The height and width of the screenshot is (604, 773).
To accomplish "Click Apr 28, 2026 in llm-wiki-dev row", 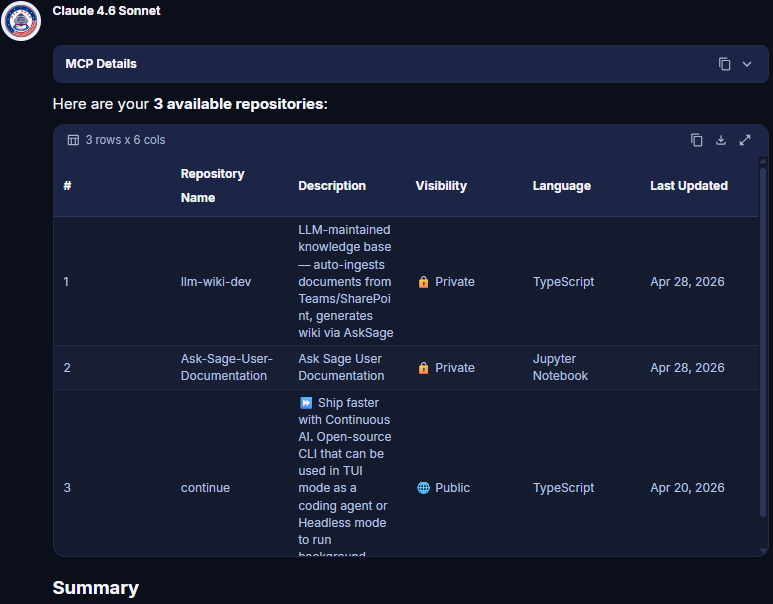I will [687, 282].
